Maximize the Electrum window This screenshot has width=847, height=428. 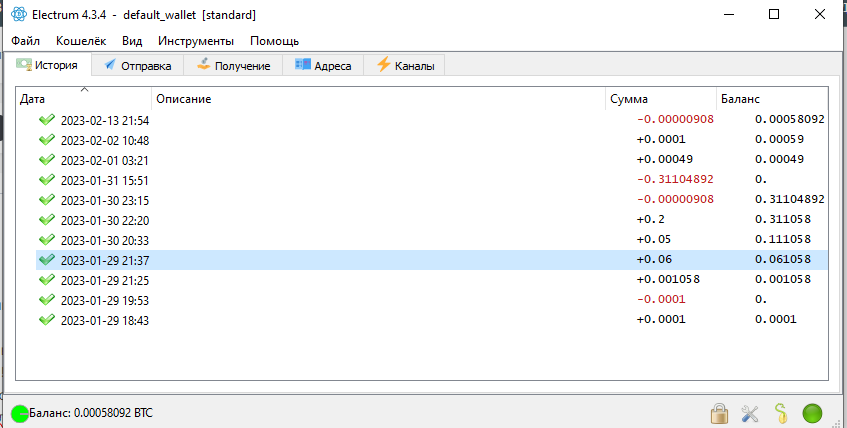pos(774,15)
